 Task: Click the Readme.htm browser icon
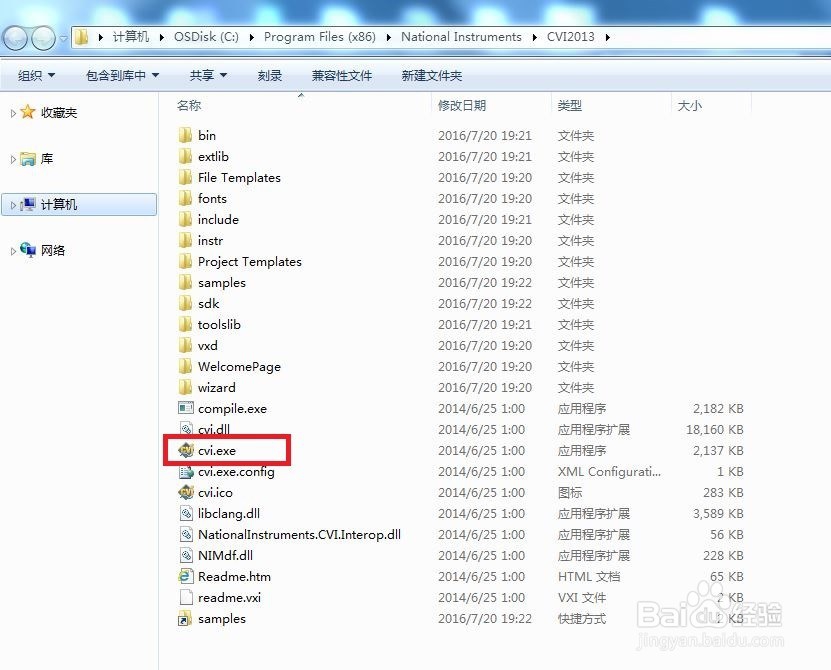(186, 576)
